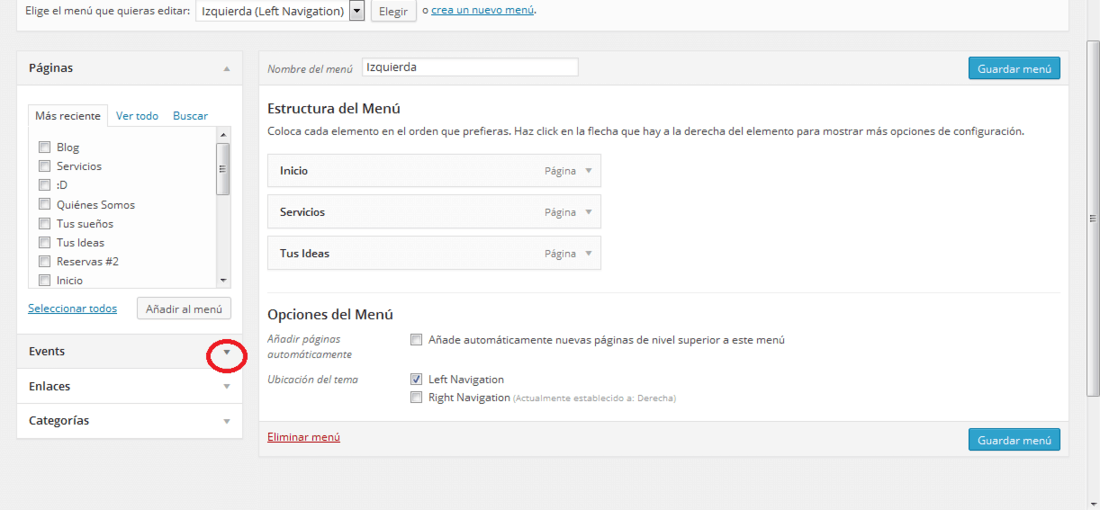Click the pages list scrollbar down arrow

[x=223, y=280]
